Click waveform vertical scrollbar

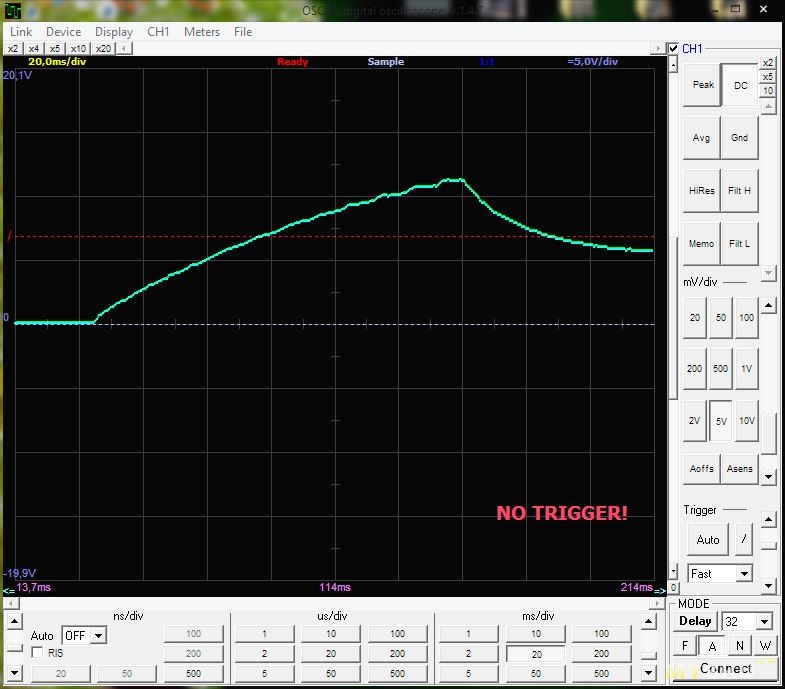tap(673, 320)
